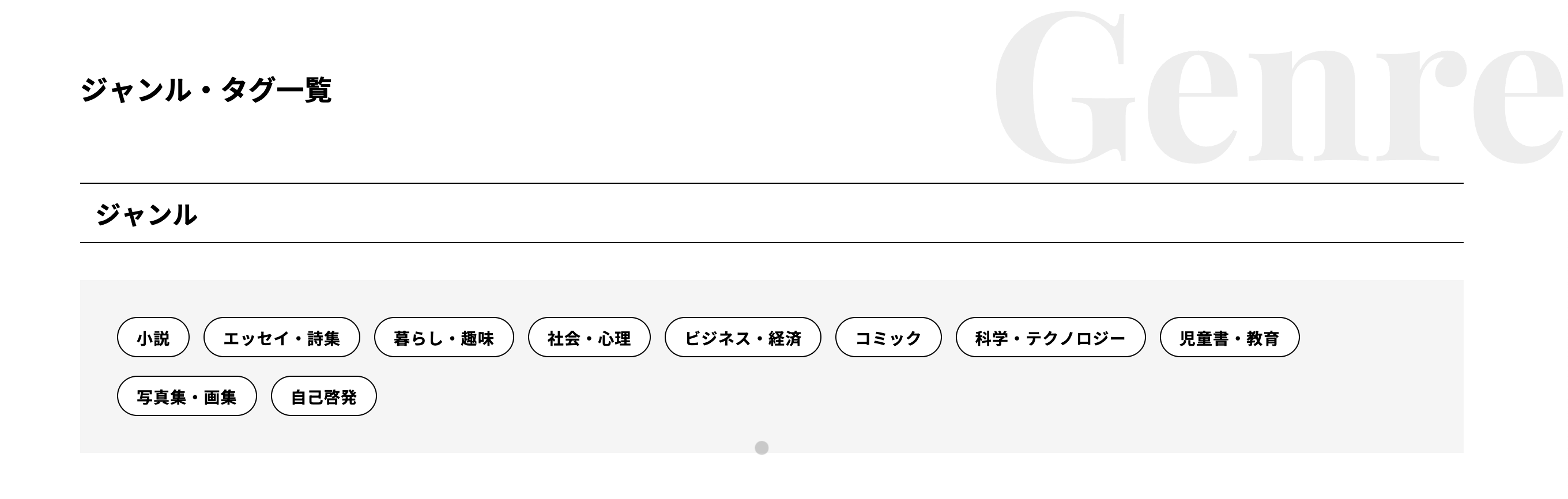Toggle the コミック genre filter
Image resolution: width=1568 pixels, height=499 pixels.
(x=889, y=337)
